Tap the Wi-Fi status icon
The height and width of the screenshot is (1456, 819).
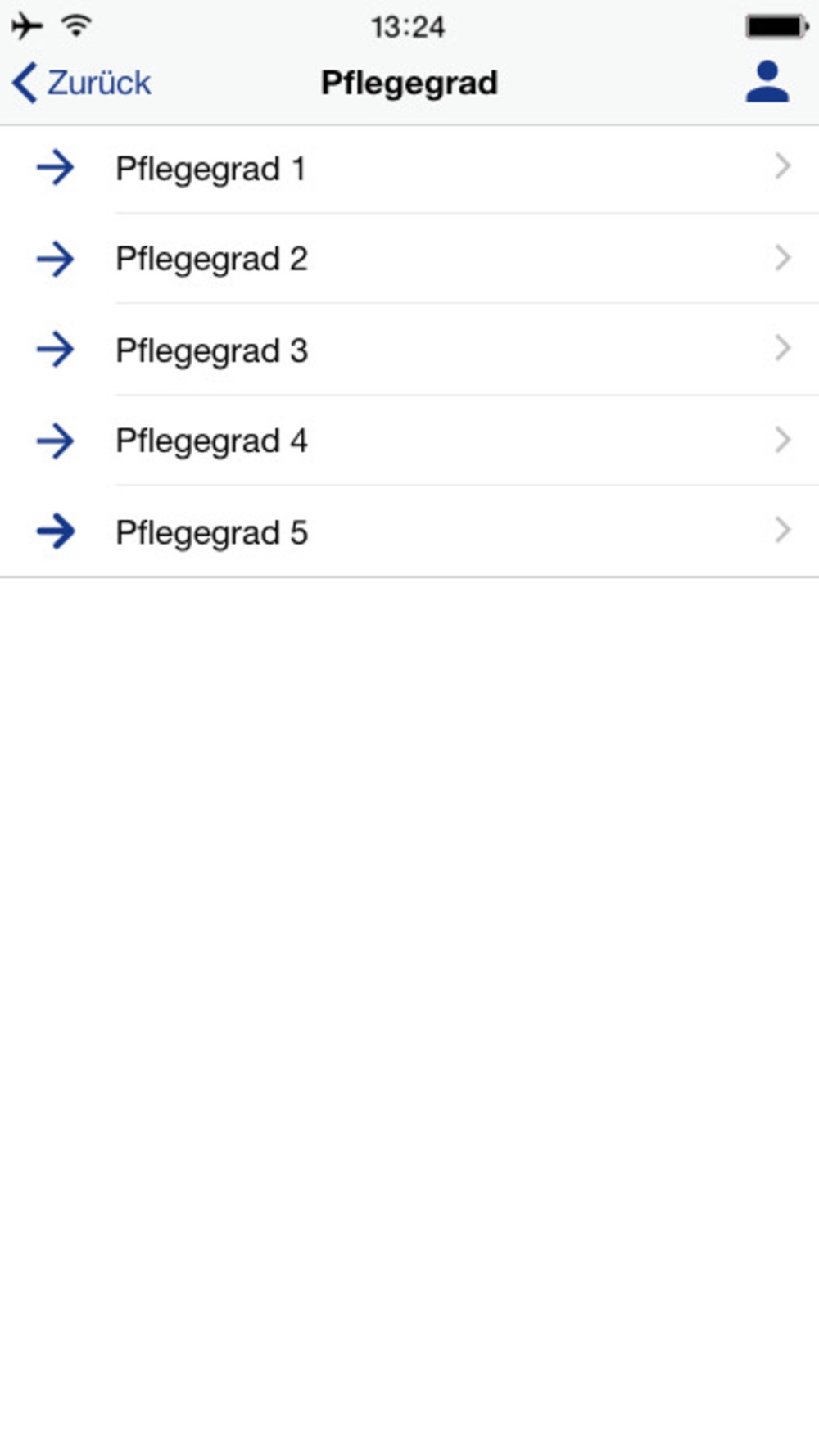coord(76,26)
